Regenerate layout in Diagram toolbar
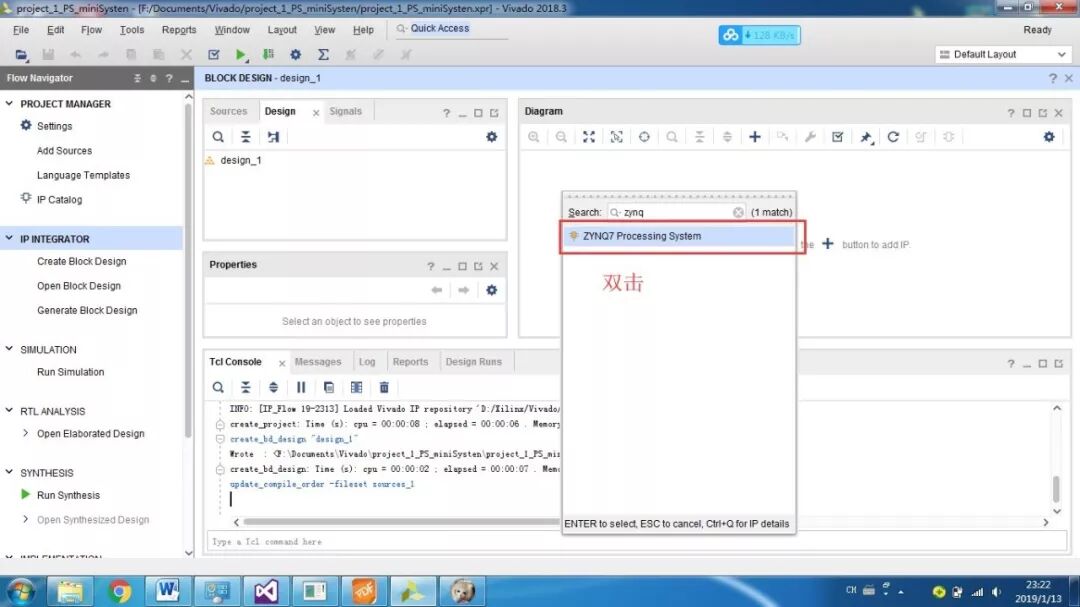The image size is (1080, 607). click(x=893, y=136)
